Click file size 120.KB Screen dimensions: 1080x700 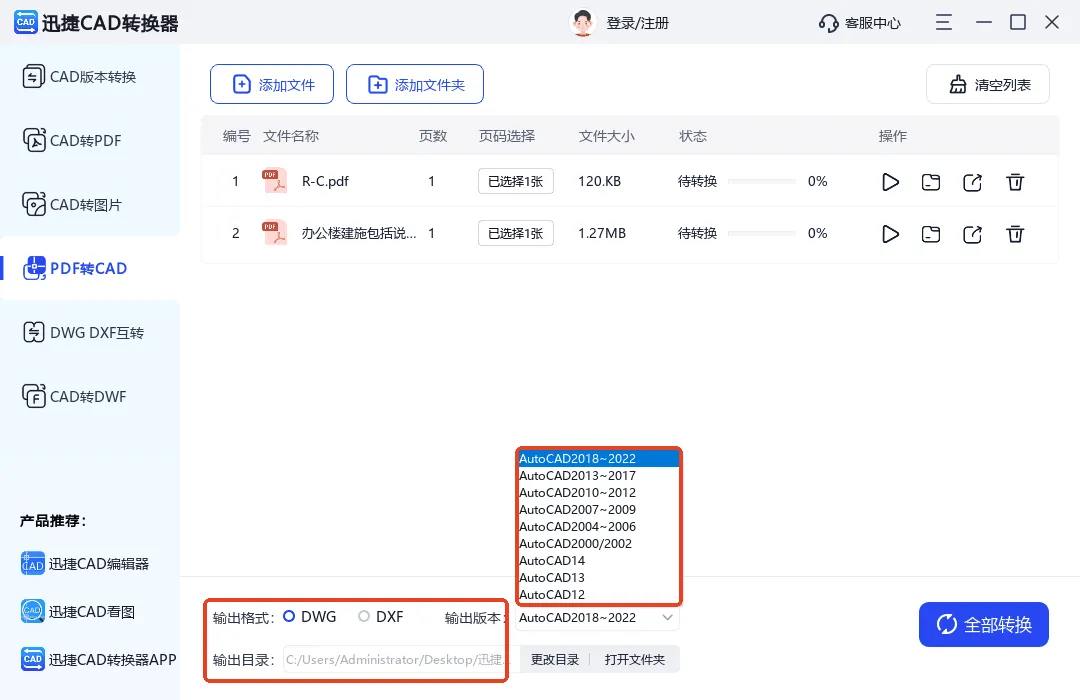pos(599,181)
